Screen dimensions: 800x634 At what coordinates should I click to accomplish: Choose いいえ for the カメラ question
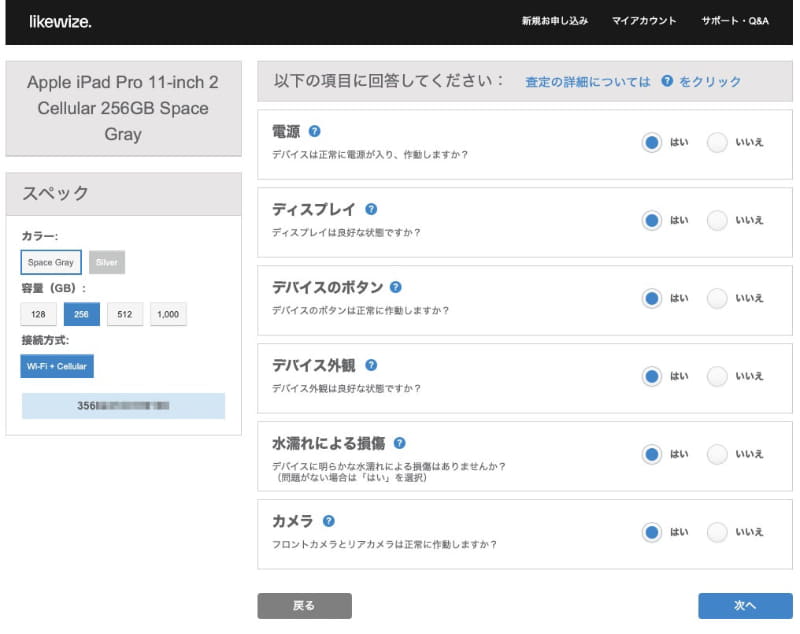pyautogui.click(x=717, y=532)
